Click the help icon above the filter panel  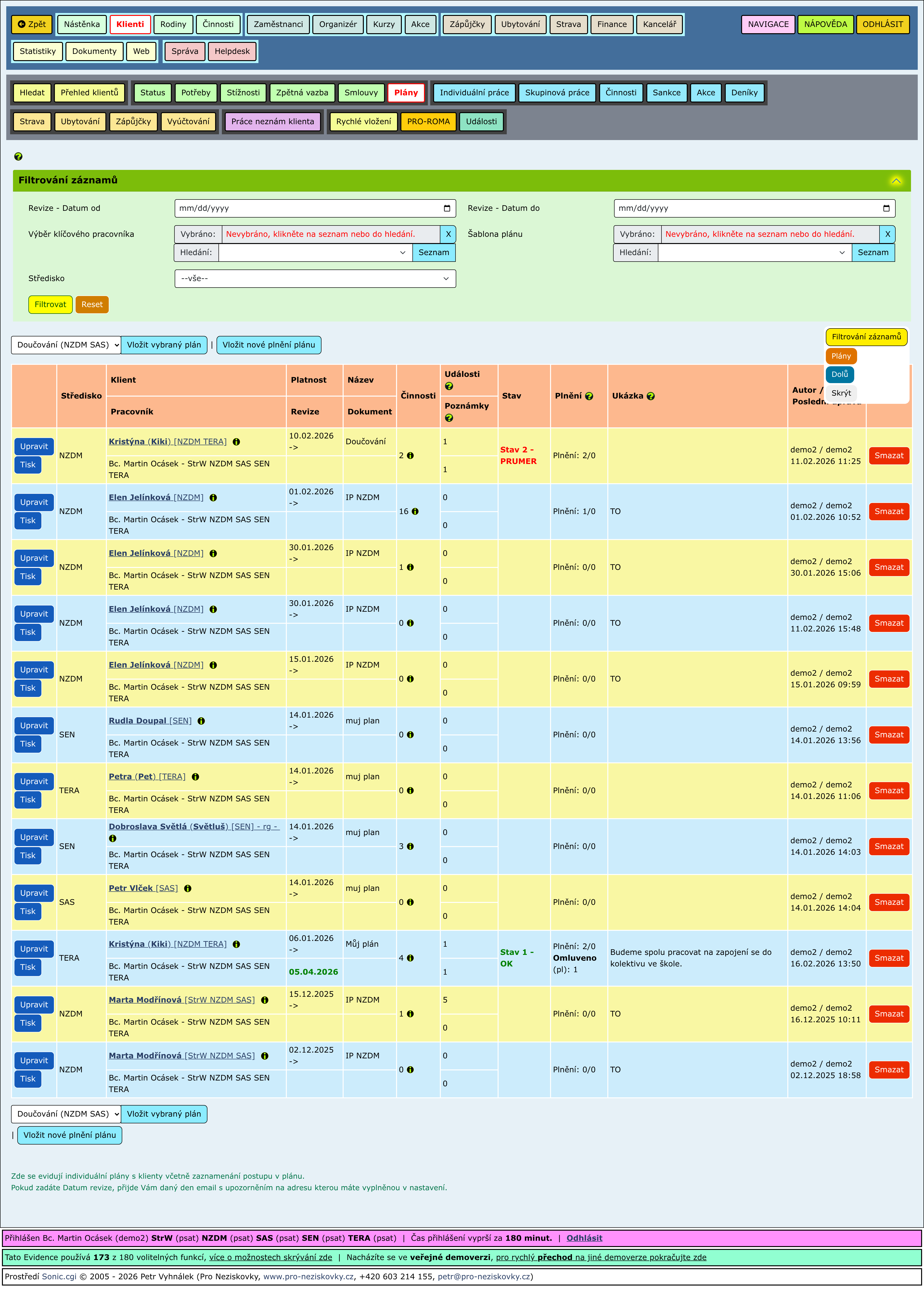18,156
